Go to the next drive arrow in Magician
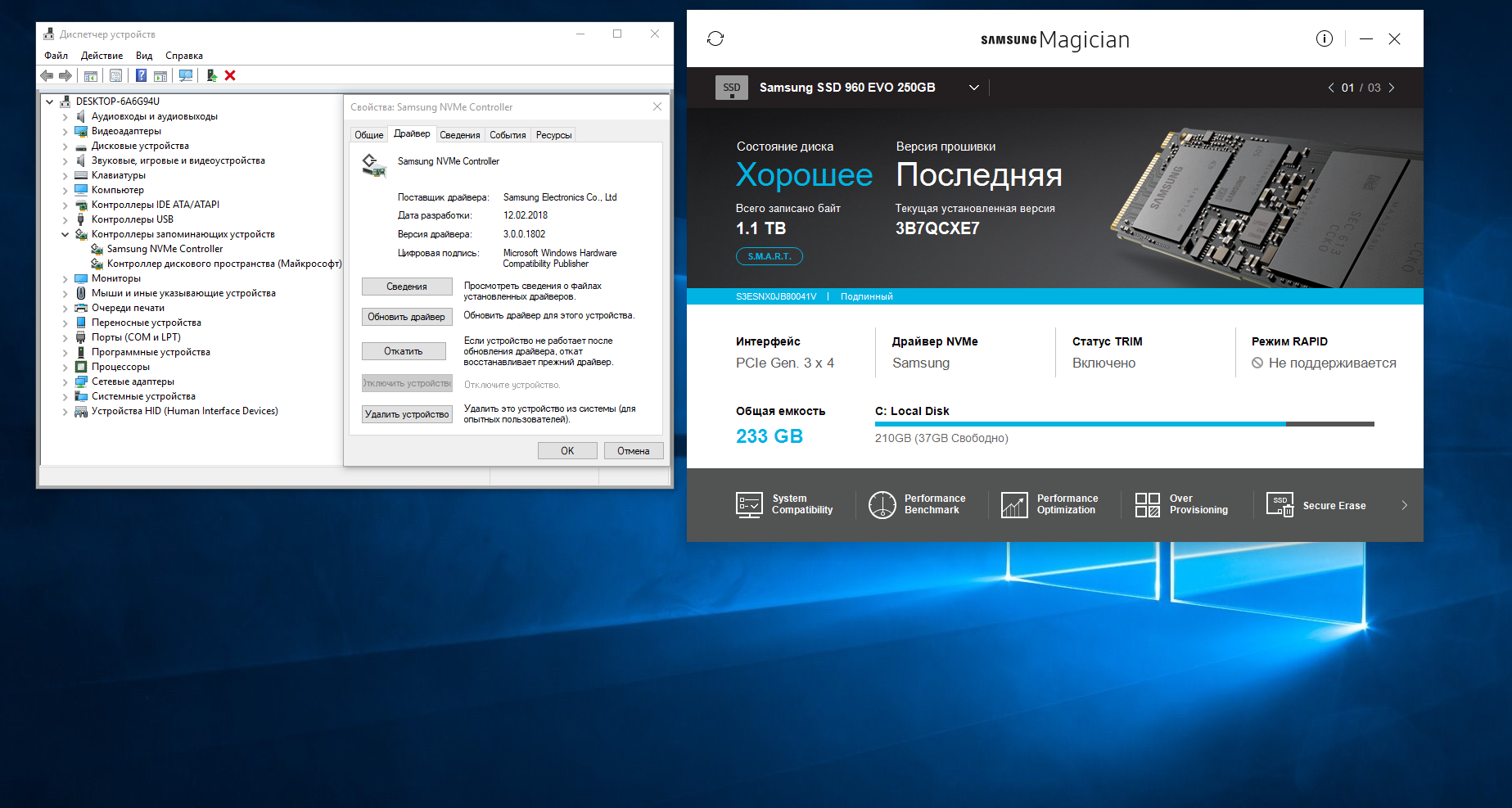Viewport: 1512px width, 808px height. click(1392, 88)
